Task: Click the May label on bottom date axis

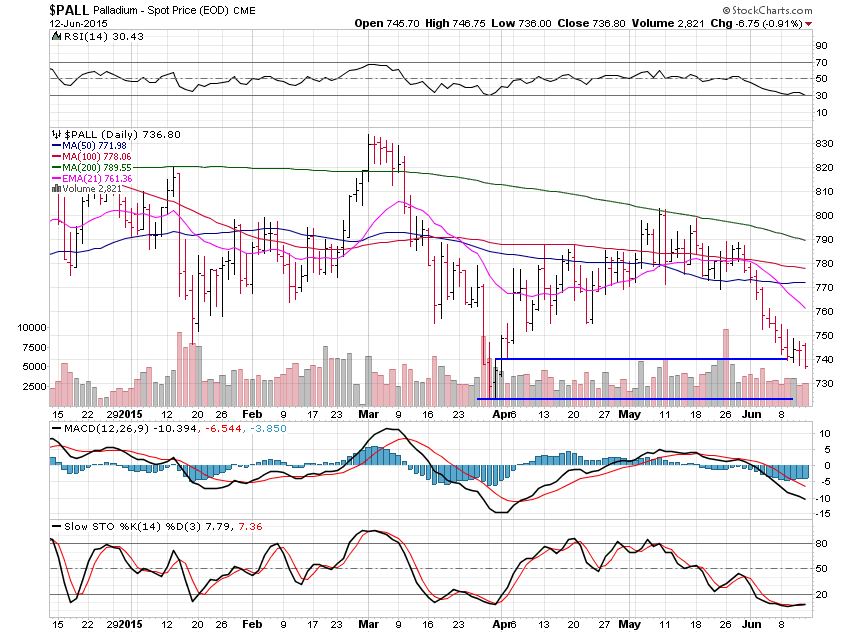Action: tap(629, 624)
